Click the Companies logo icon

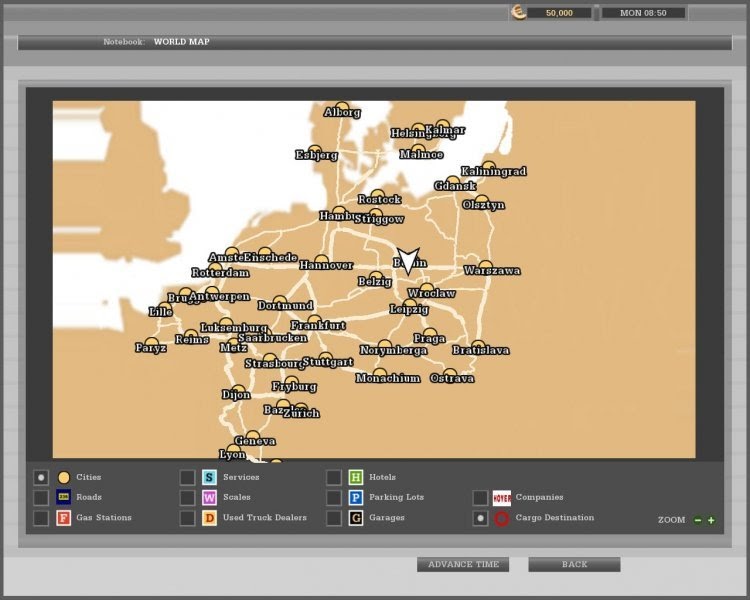[502, 498]
